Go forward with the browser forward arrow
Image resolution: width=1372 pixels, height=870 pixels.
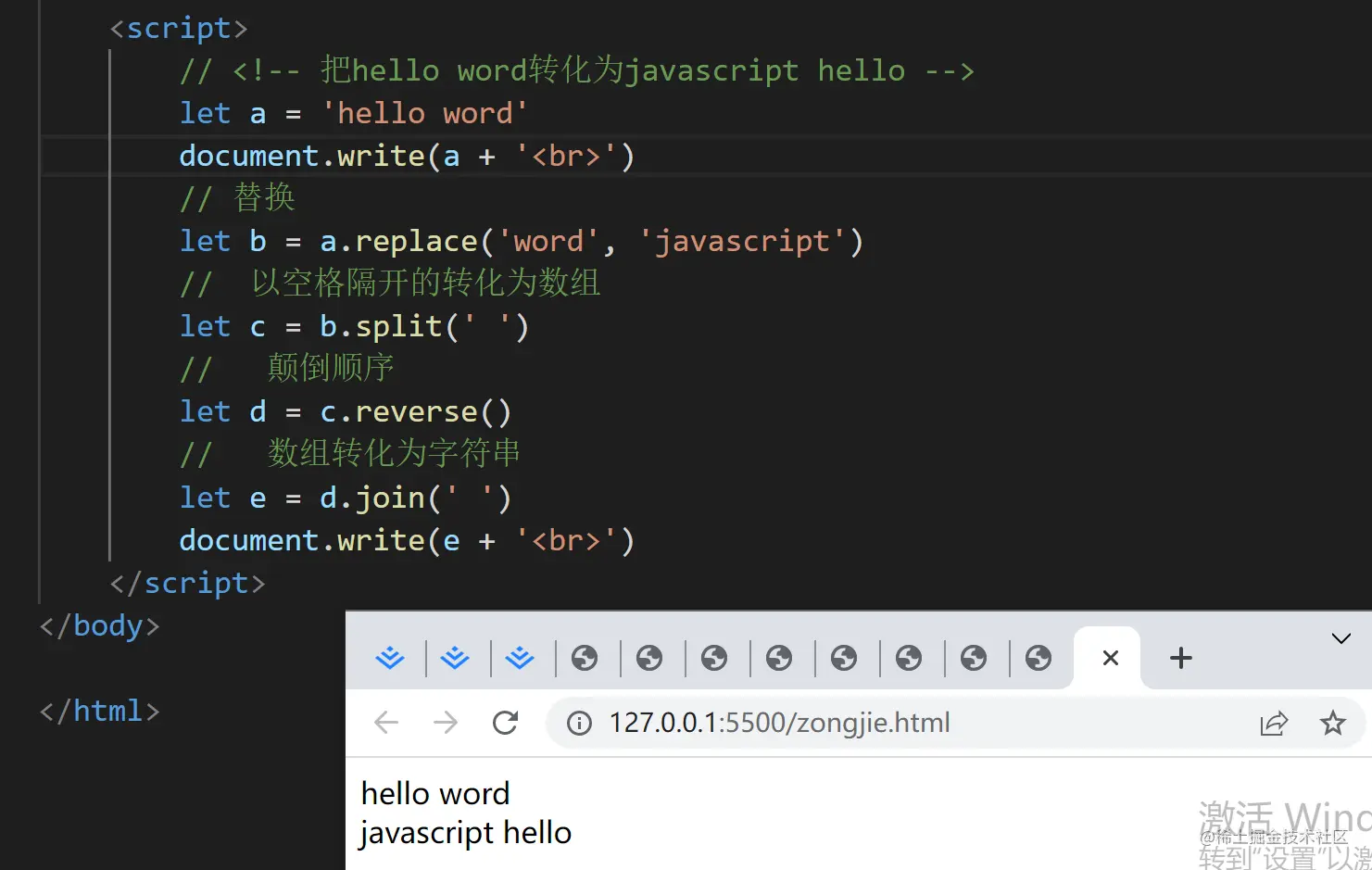pyautogui.click(x=446, y=723)
